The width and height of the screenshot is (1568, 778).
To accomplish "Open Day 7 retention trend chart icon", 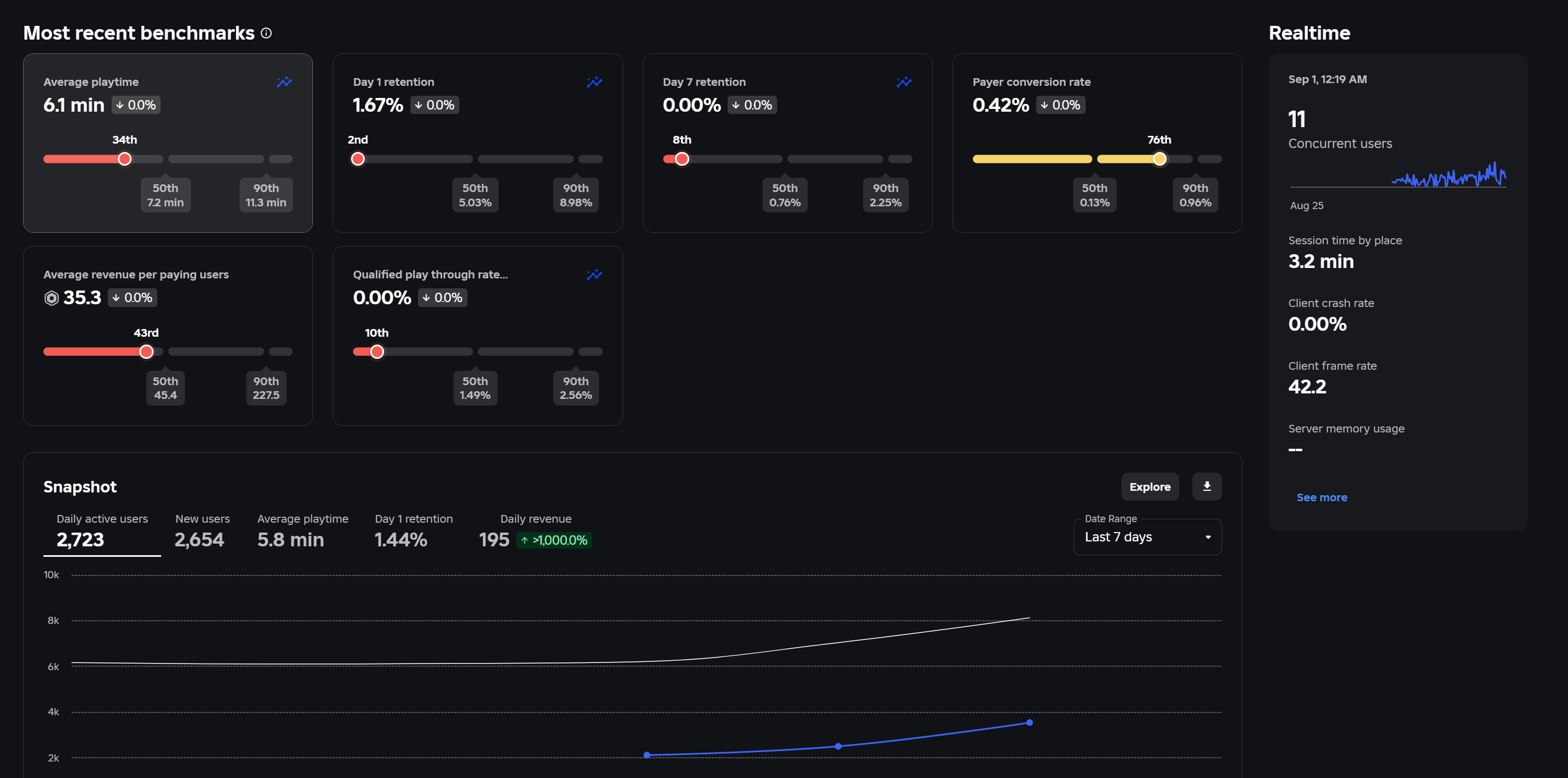I will pos(904,81).
